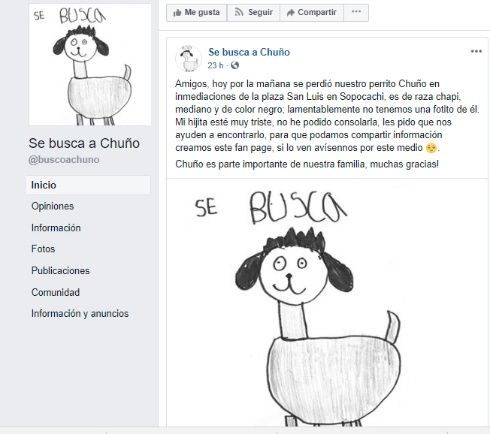Viewport: 490px width, 434px height.
Task: Open the page options ellipsis button
Action: [x=356, y=12]
